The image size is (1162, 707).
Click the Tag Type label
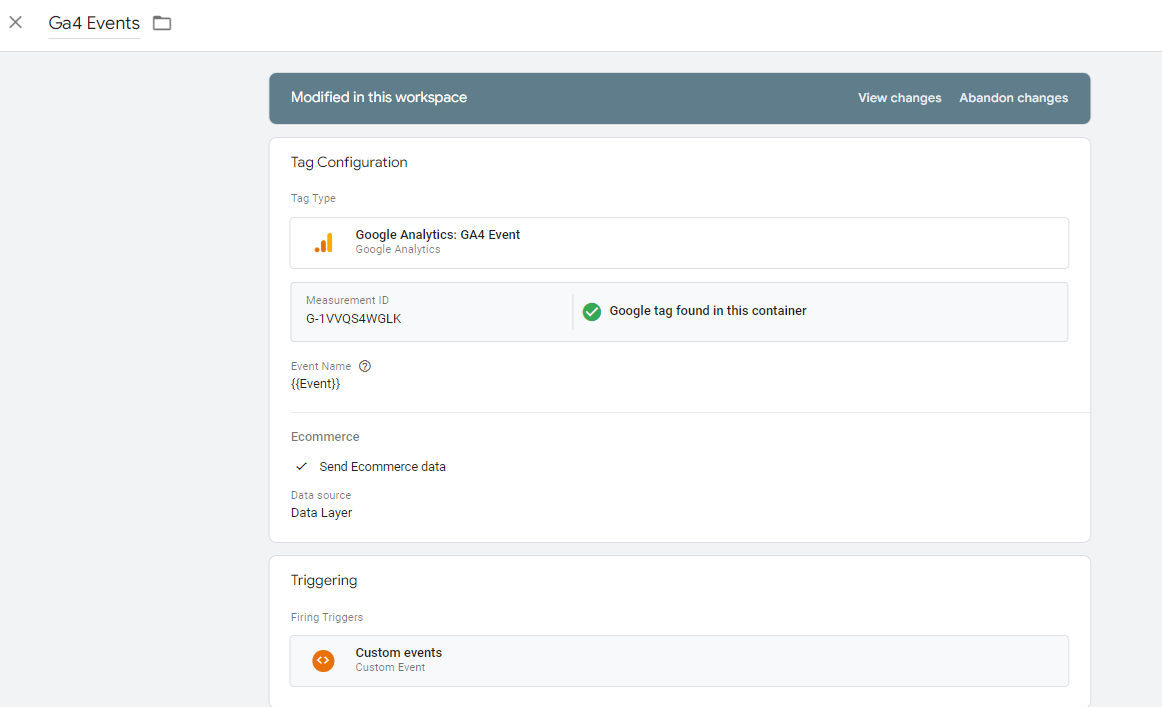click(x=313, y=198)
